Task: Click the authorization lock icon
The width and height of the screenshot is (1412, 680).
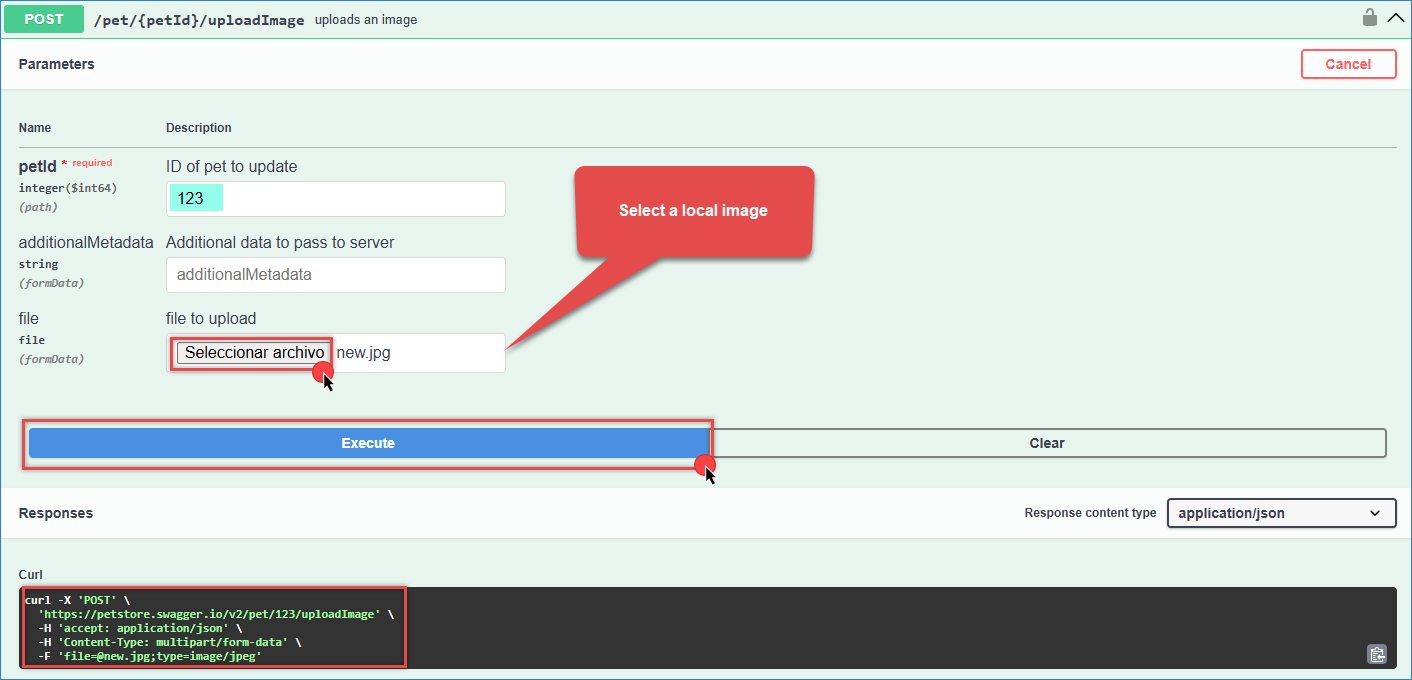Action: pos(1369,18)
